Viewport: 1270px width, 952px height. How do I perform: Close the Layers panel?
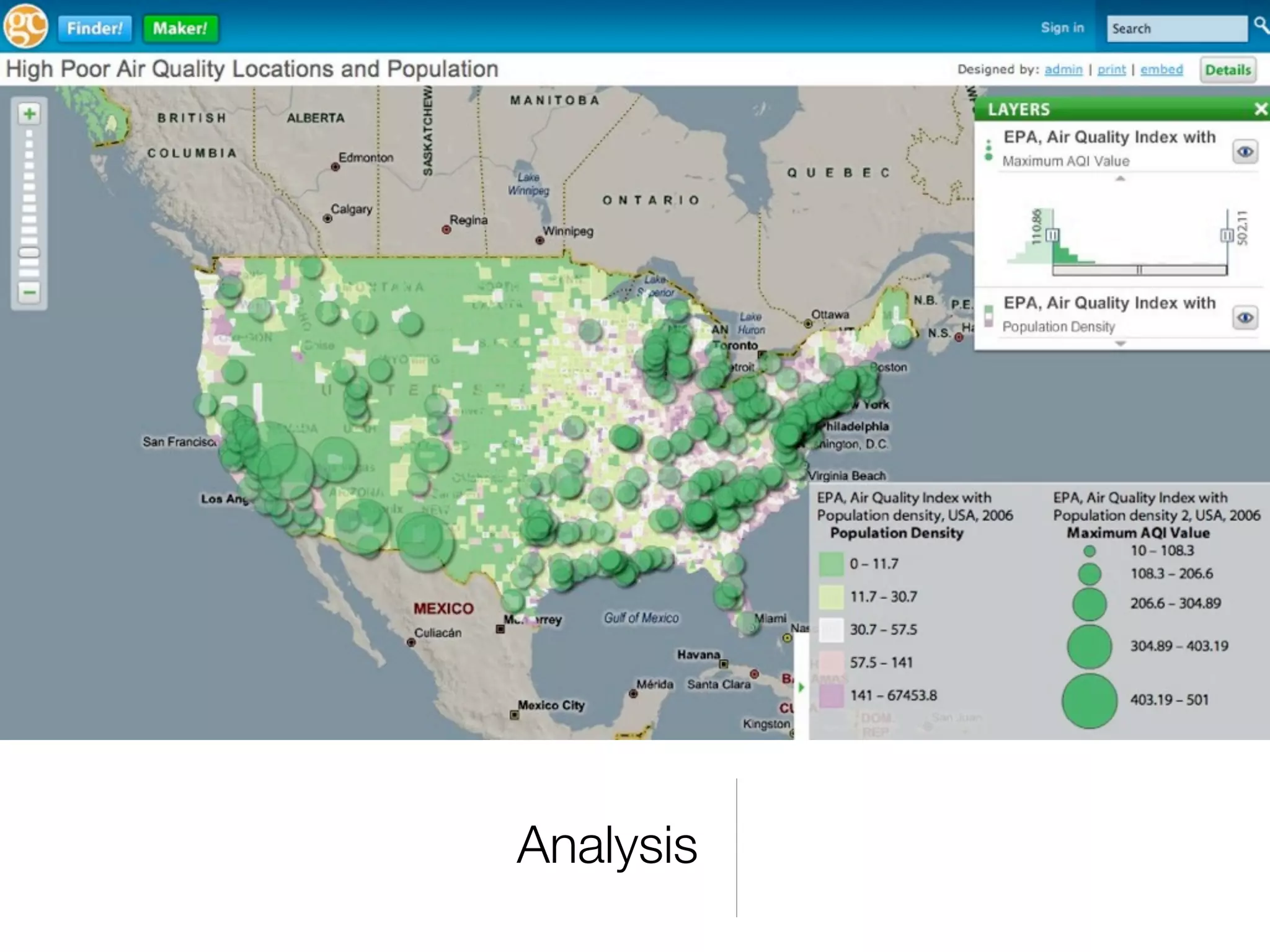[1260, 110]
